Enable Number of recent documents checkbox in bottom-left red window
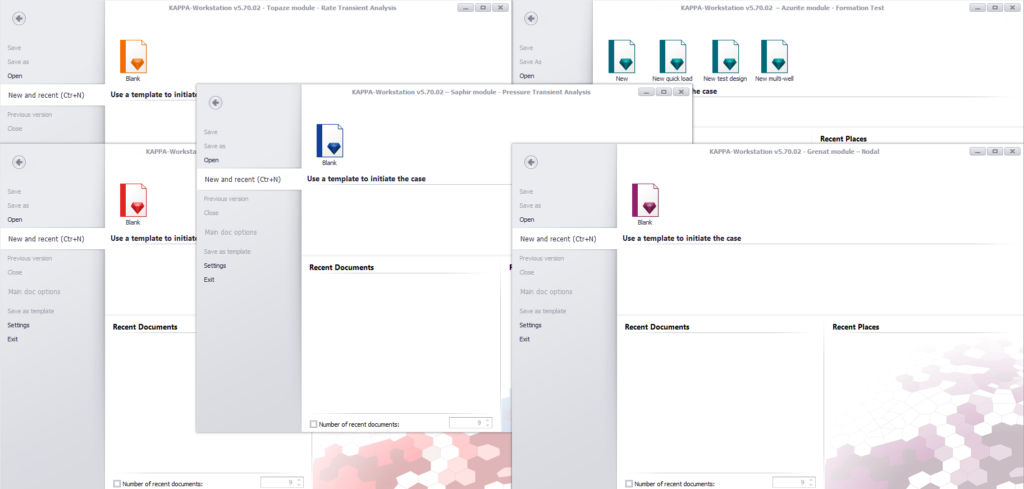1024x489 pixels. (x=117, y=484)
